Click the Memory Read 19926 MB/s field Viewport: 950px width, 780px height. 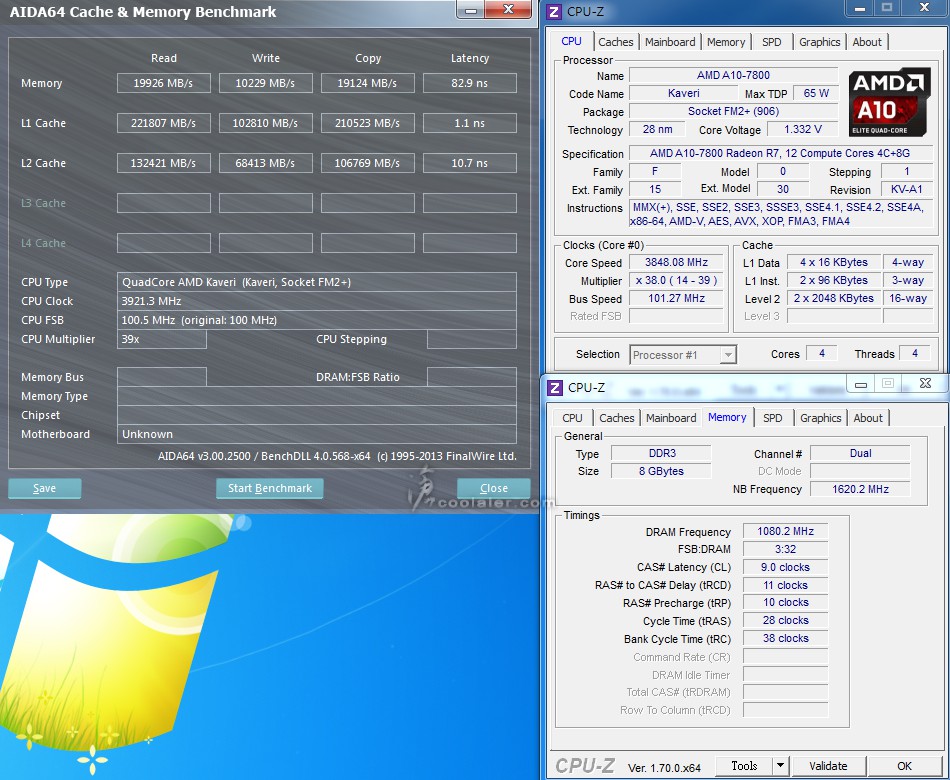[x=163, y=83]
